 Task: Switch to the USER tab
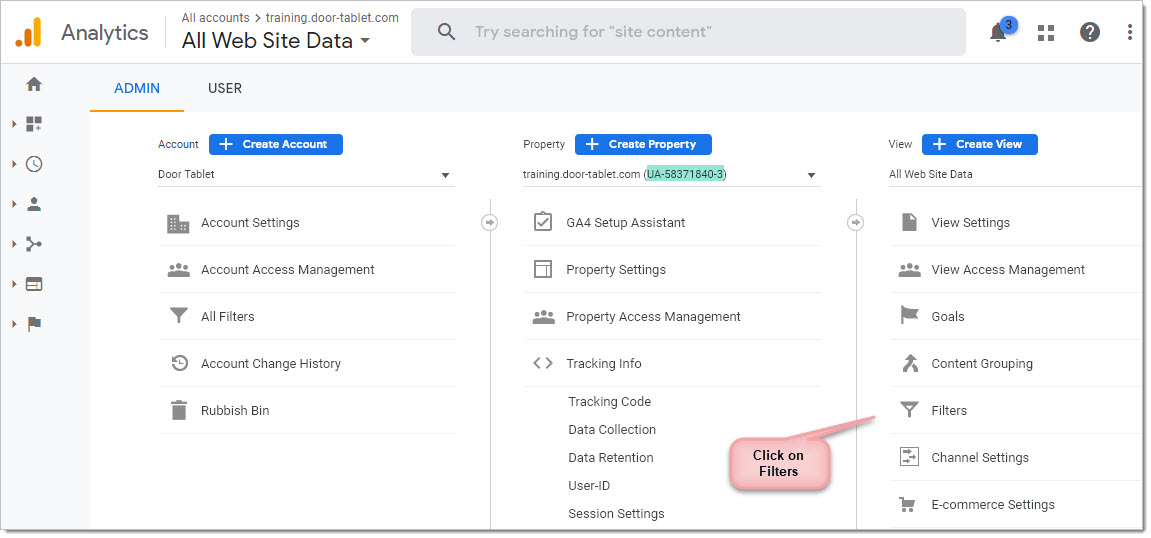pyautogui.click(x=225, y=88)
